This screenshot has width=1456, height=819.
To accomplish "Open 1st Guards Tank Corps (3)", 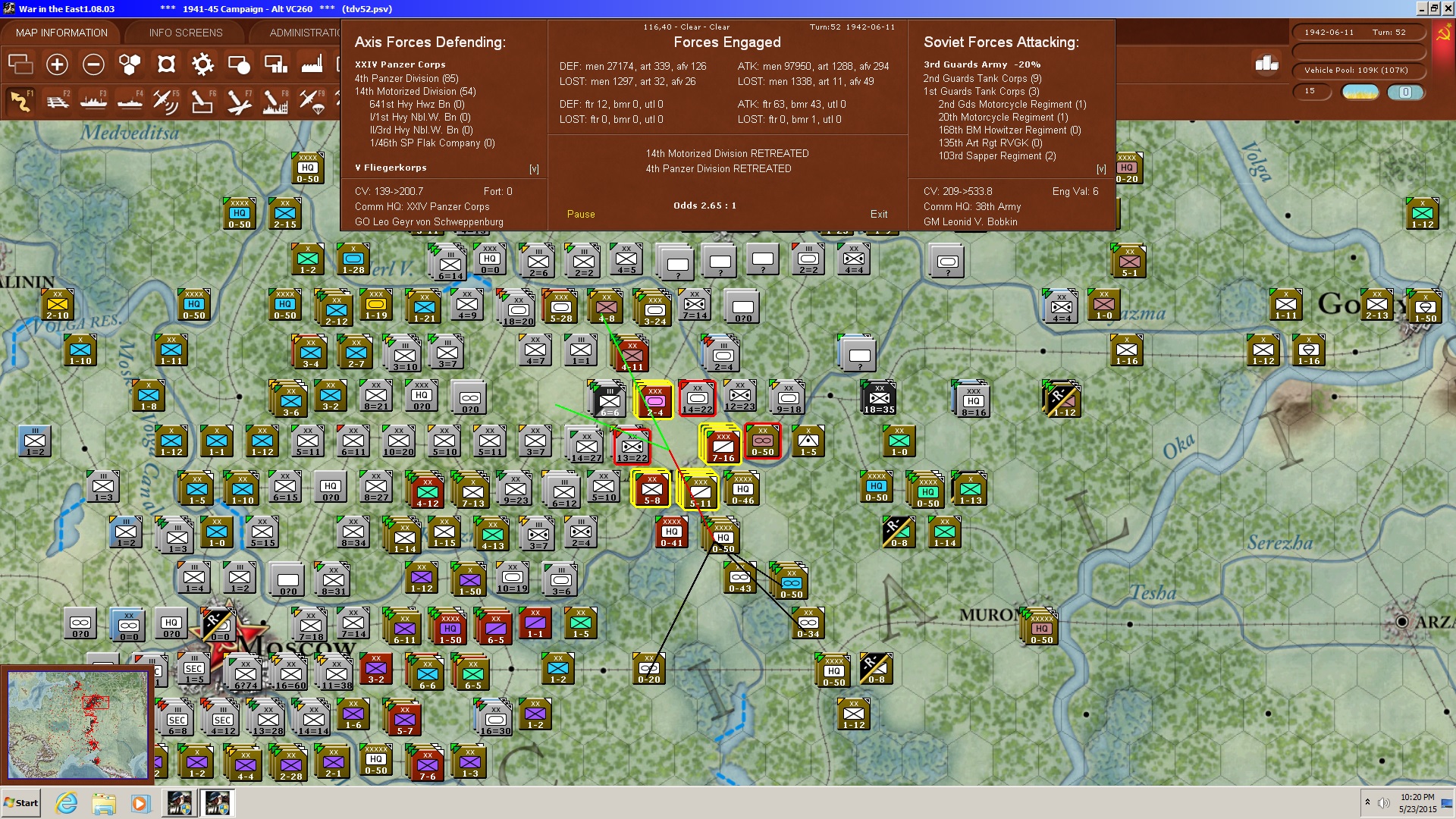I will click(x=981, y=91).
